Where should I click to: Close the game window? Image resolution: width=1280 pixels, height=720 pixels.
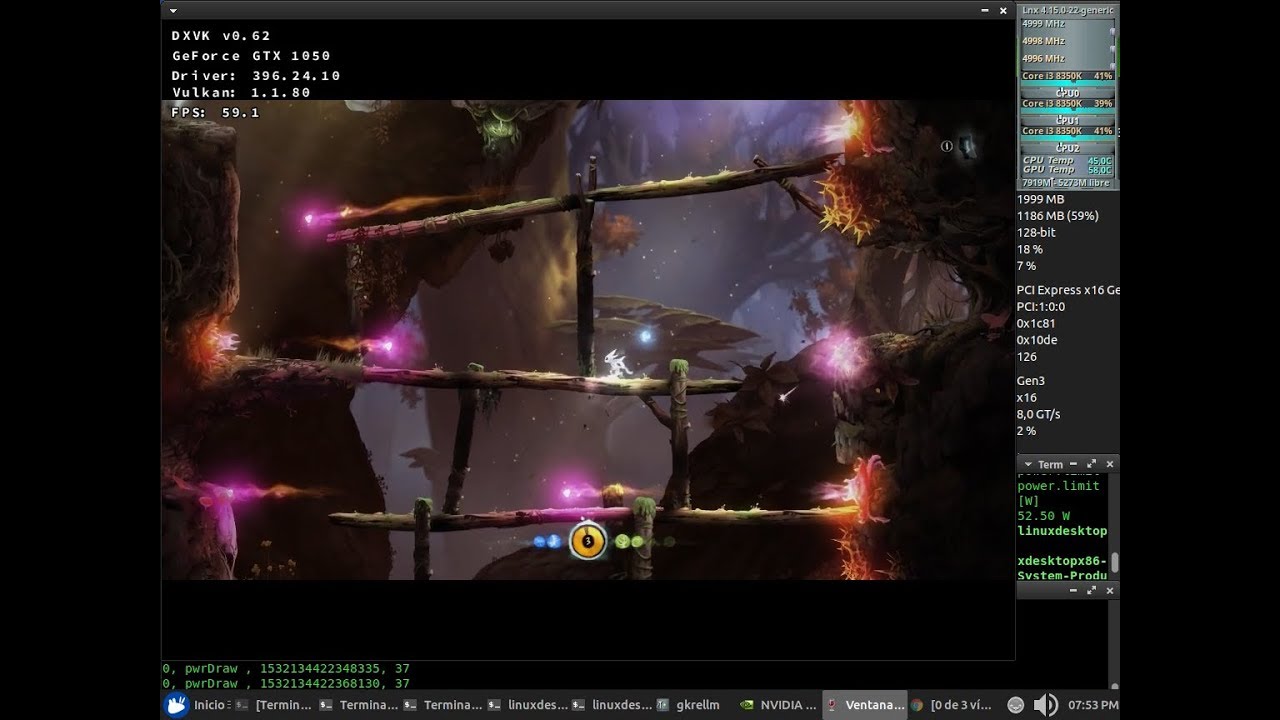[x=1003, y=10]
